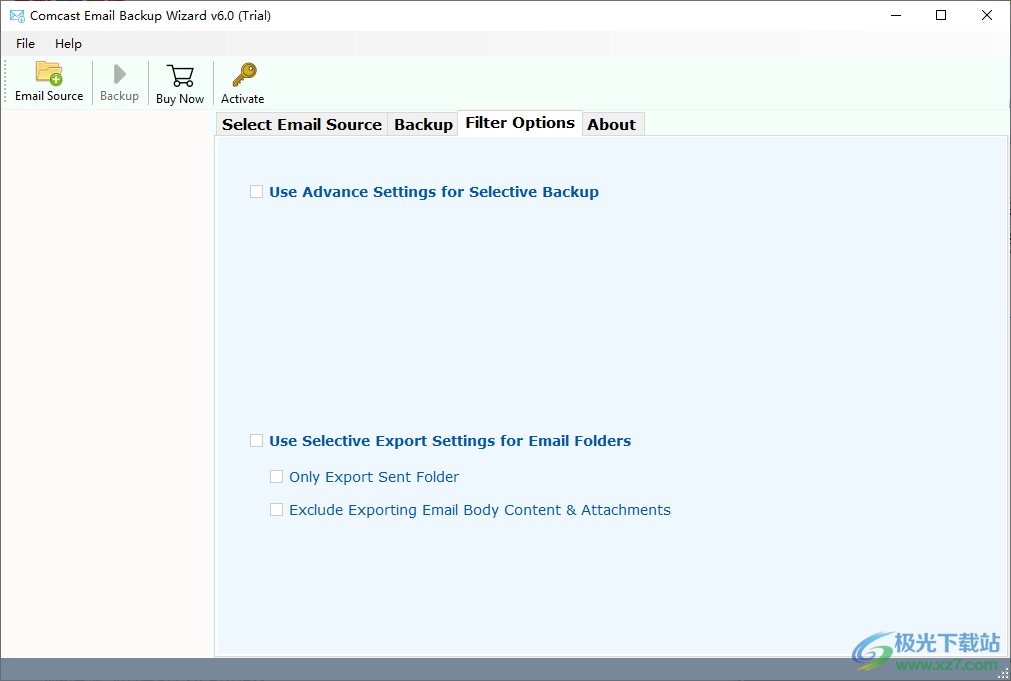The height and width of the screenshot is (681, 1011).
Task: Click the Email Source folder icon
Action: click(49, 73)
